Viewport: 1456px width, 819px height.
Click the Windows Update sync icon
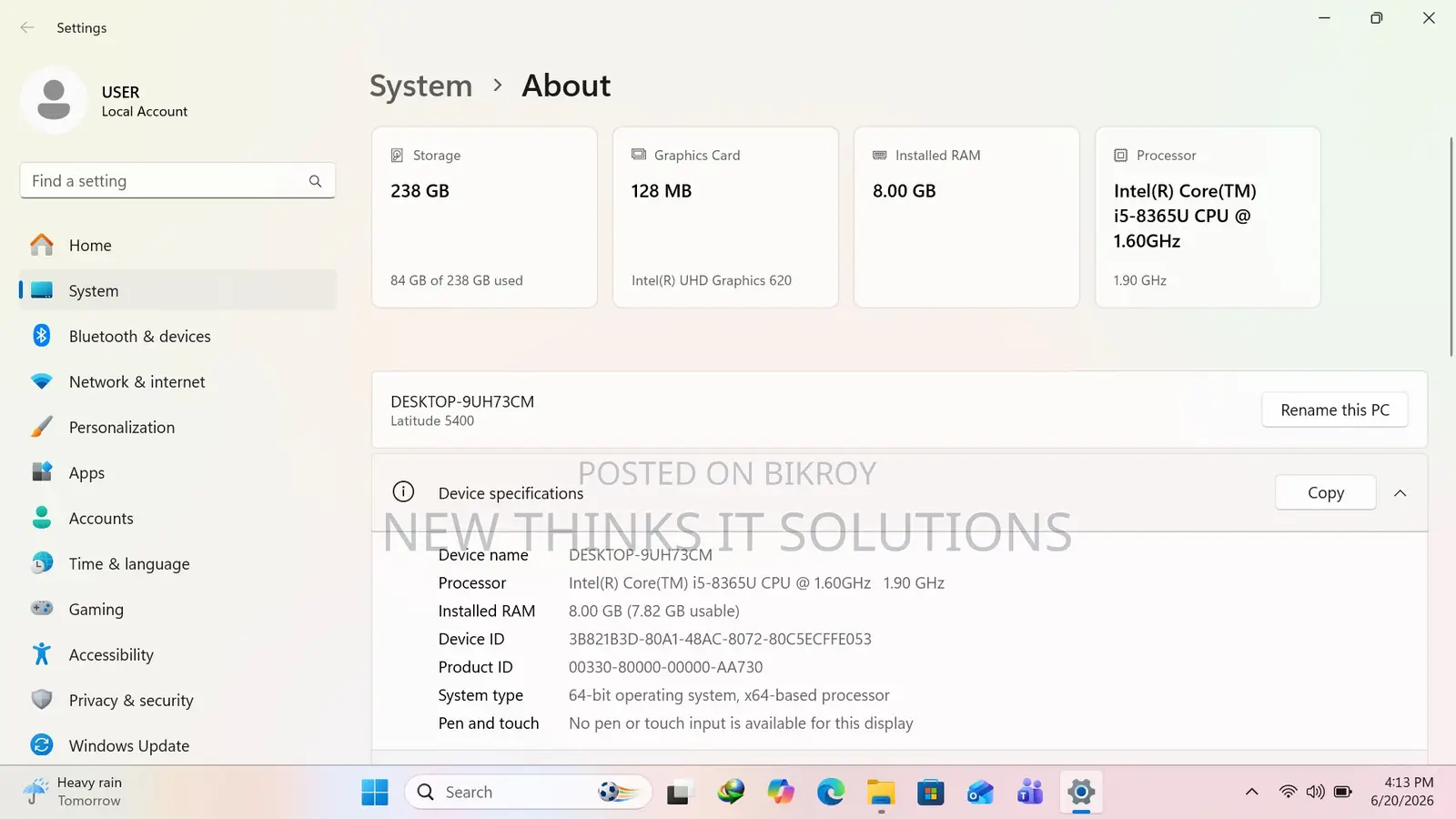(x=42, y=745)
